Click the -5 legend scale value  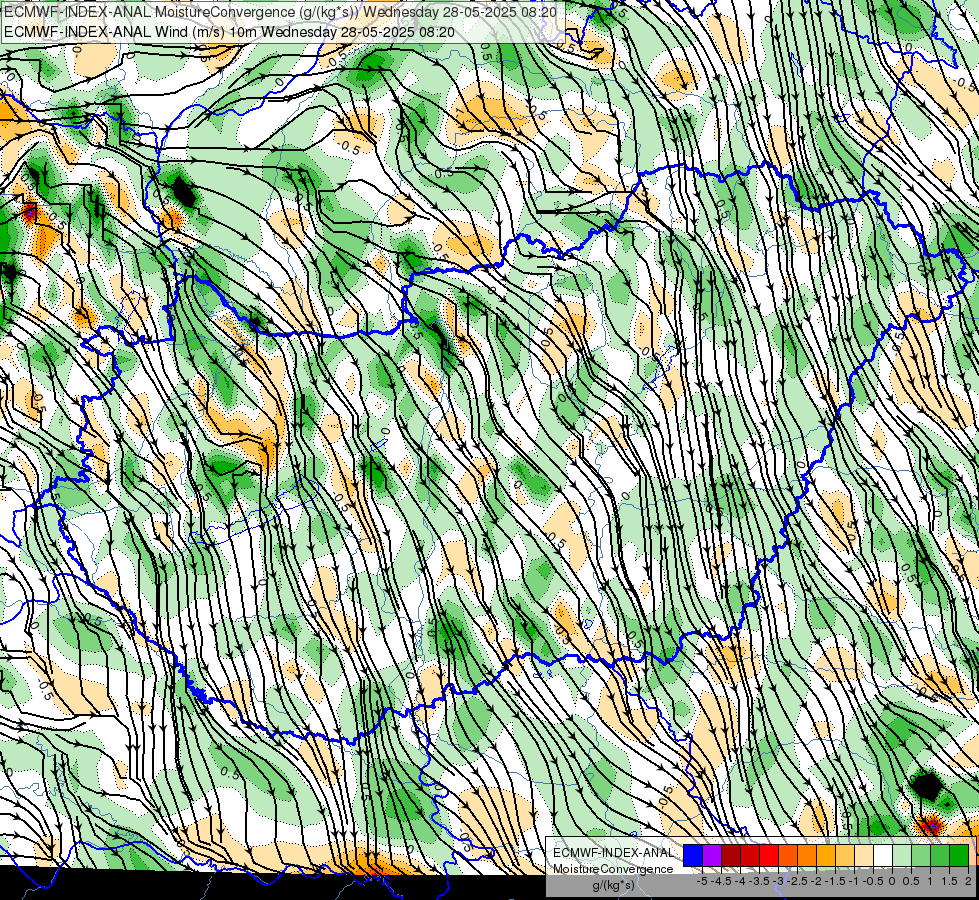[x=702, y=881]
